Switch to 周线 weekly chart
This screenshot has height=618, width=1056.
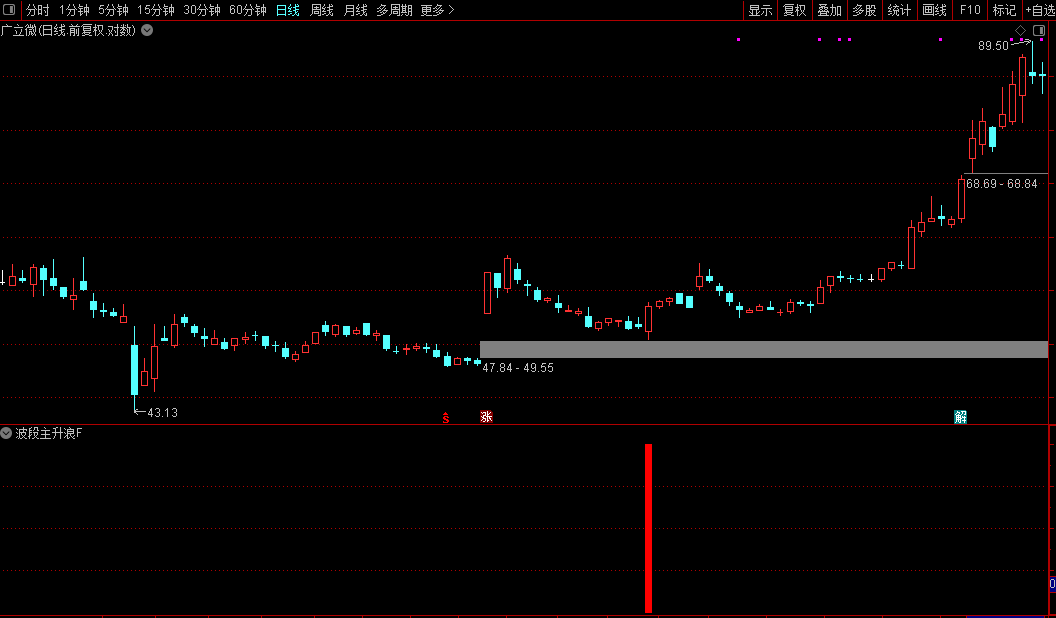pos(322,10)
